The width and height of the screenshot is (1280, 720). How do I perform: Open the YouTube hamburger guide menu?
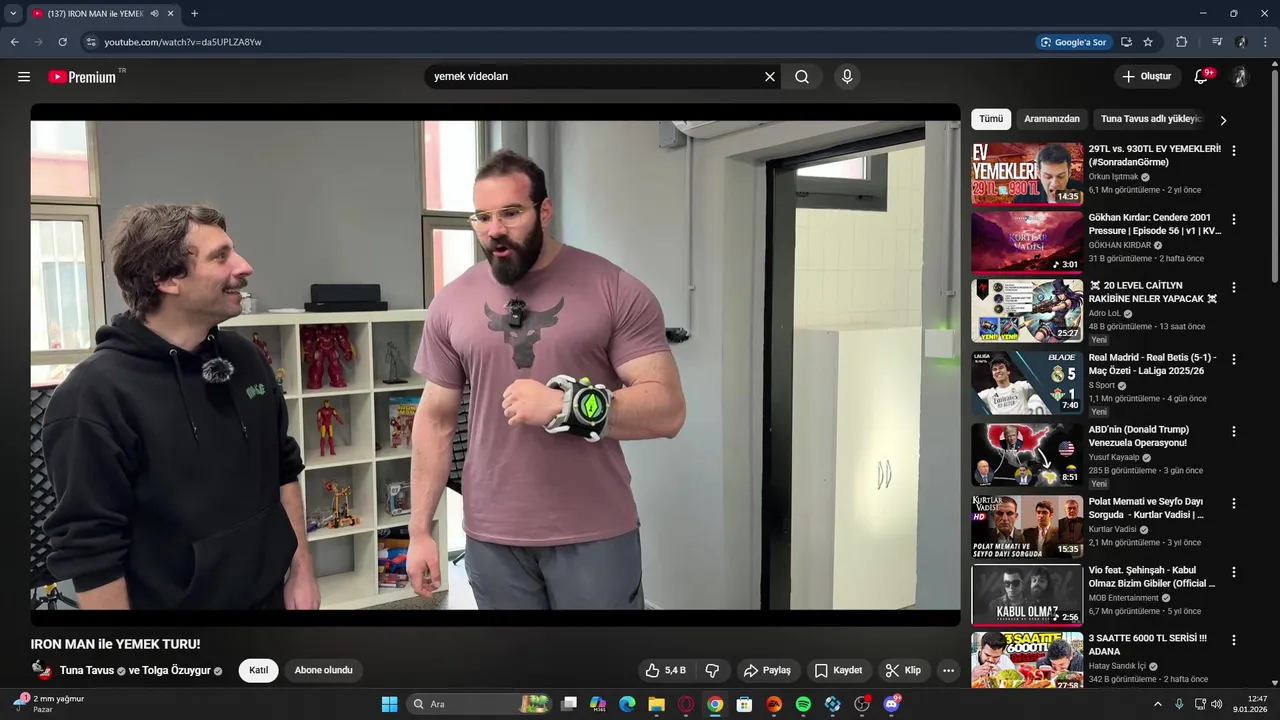pos(24,77)
